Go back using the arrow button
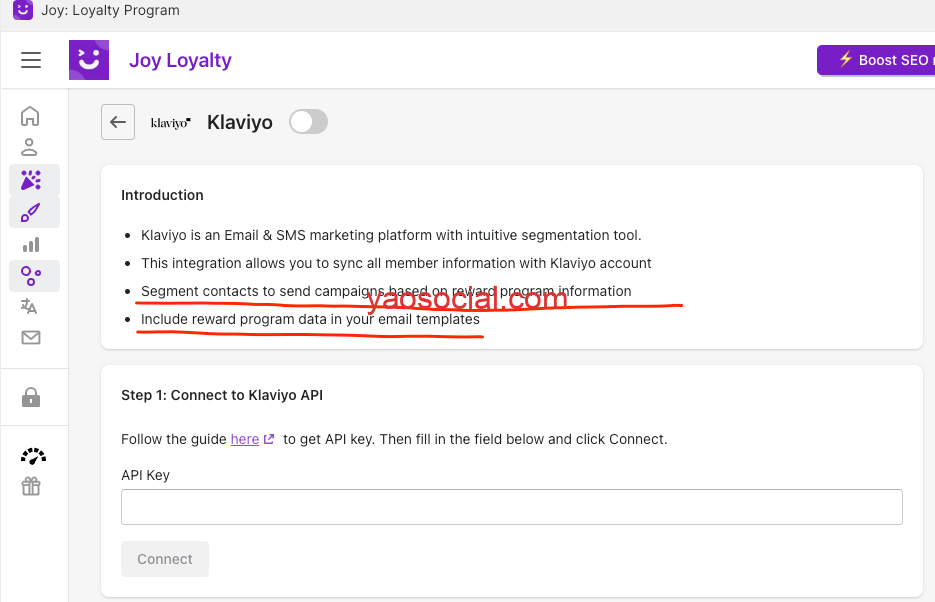 (118, 122)
